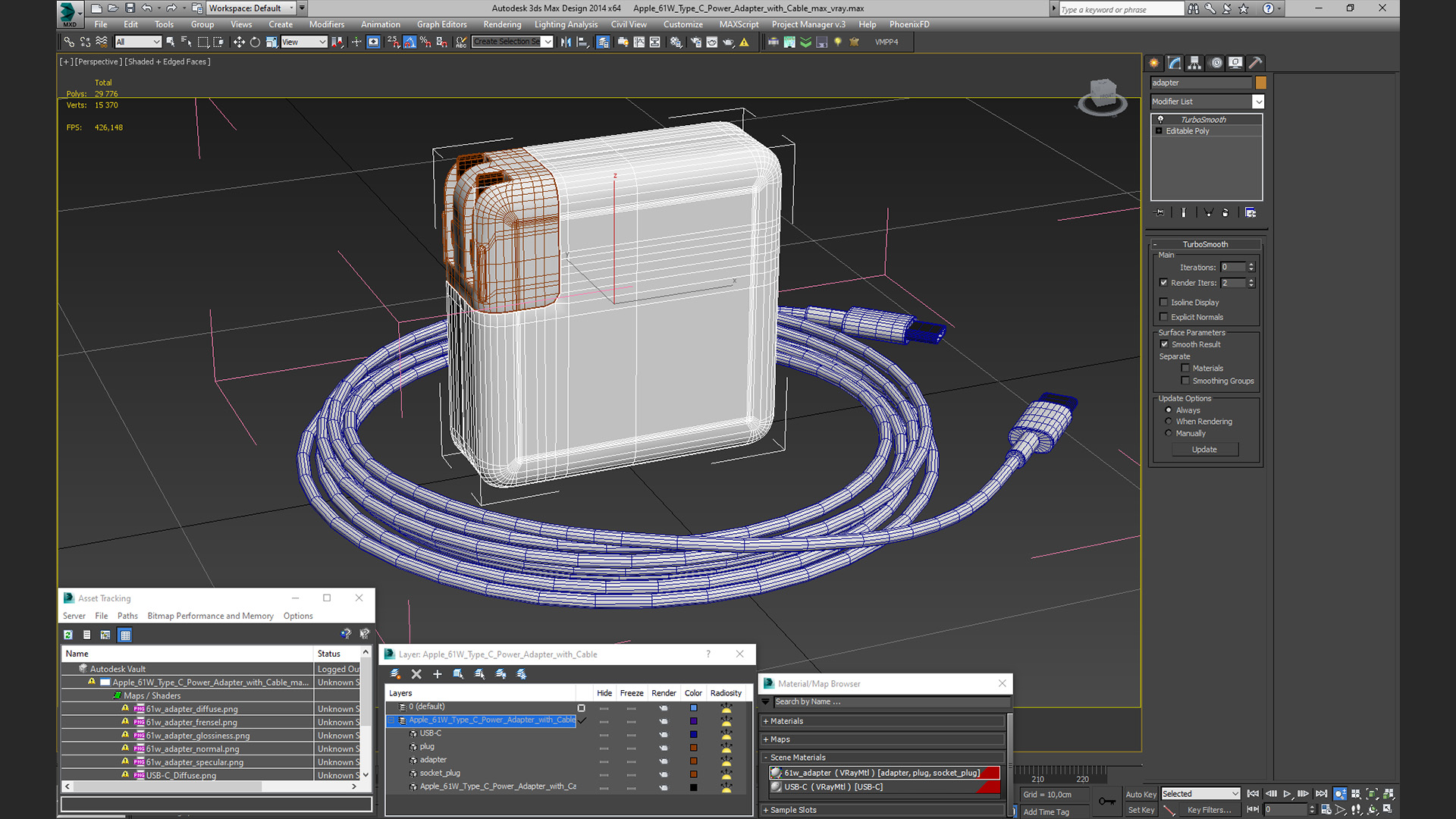Enable Separate by Smoothing Groups checkbox

point(1185,381)
